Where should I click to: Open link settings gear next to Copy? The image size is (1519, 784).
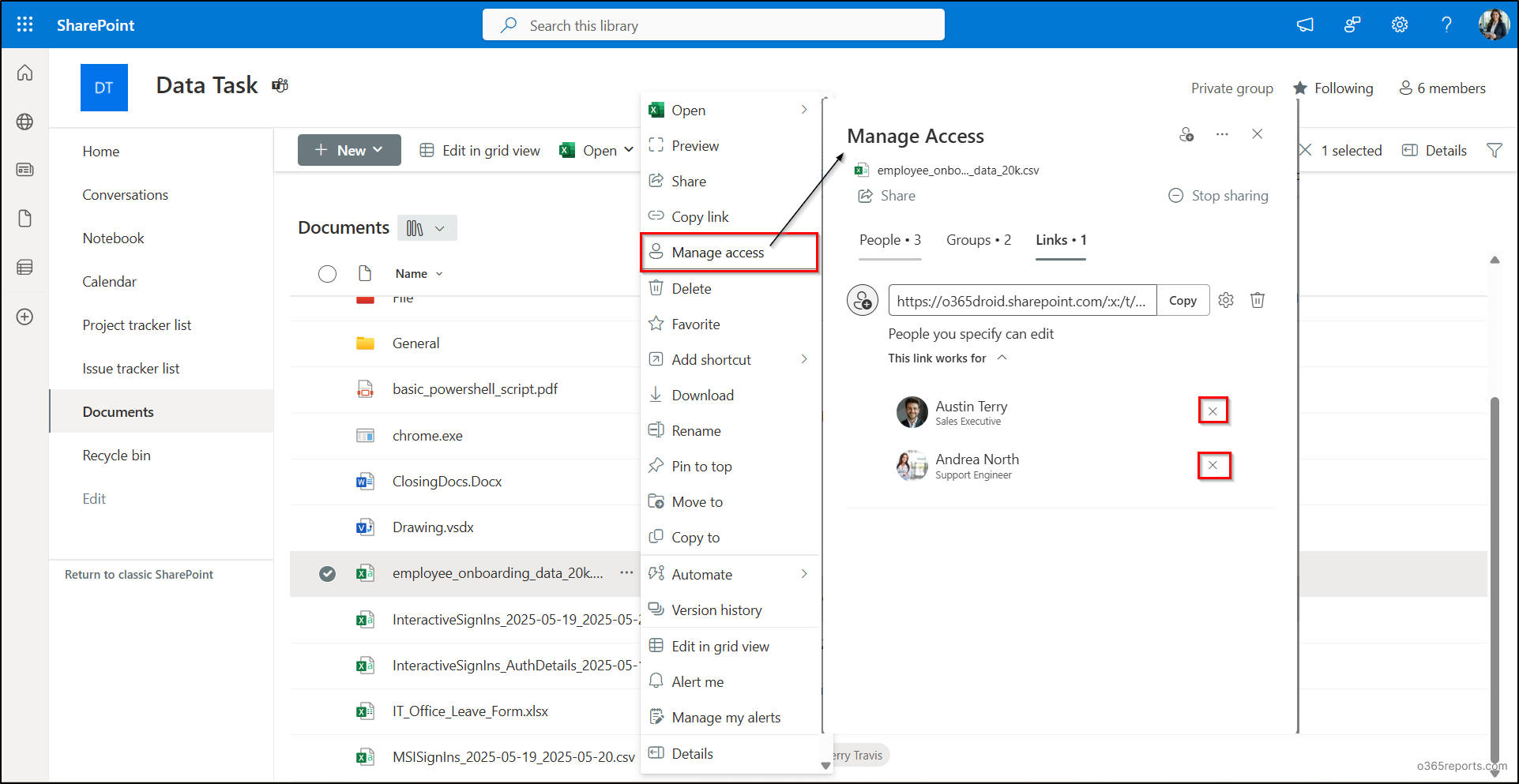click(x=1226, y=300)
